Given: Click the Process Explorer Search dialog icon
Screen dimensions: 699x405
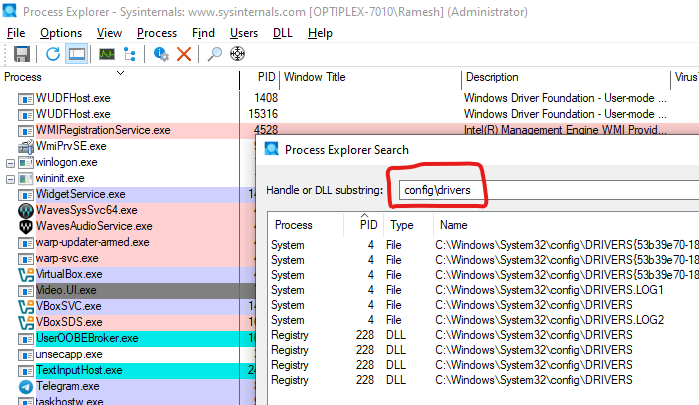Looking at the screenshot, I should tap(271, 149).
